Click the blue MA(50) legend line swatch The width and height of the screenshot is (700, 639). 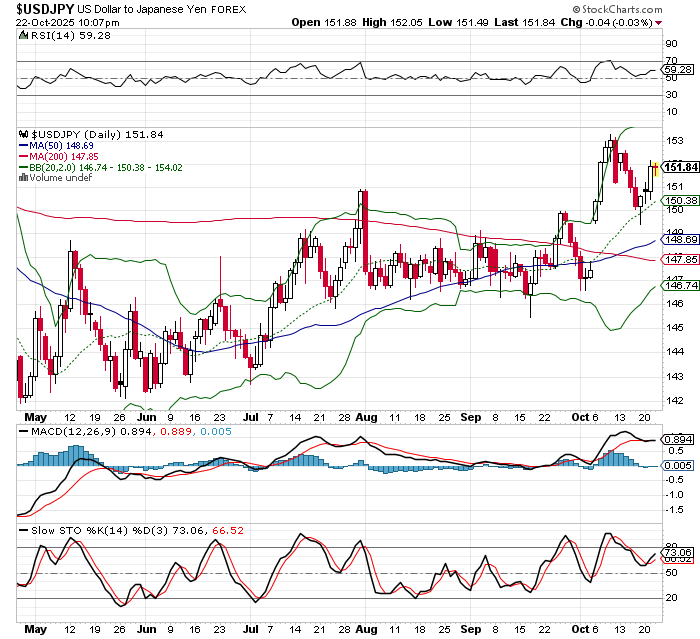24,146
